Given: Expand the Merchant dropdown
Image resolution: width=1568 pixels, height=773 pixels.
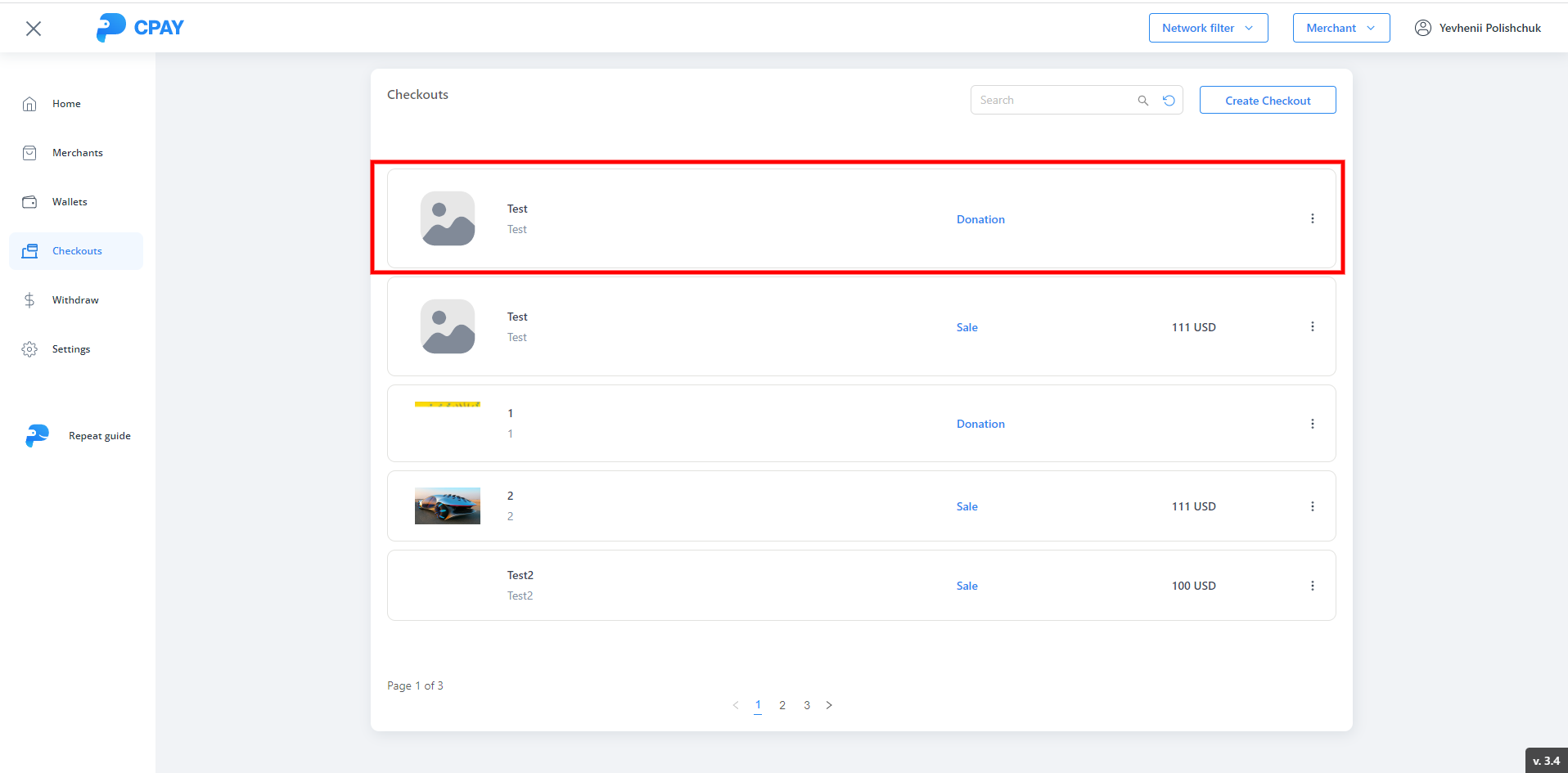Looking at the screenshot, I should tap(1340, 28).
